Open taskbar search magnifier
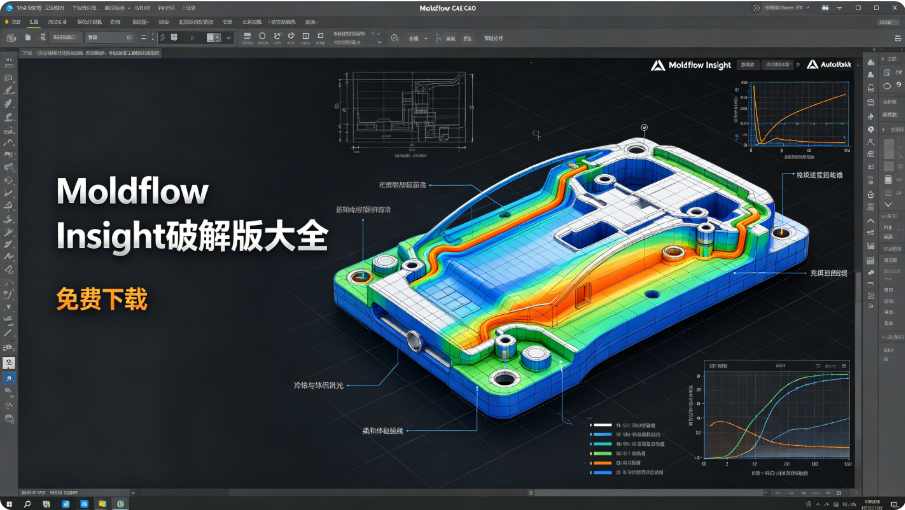 point(27,504)
